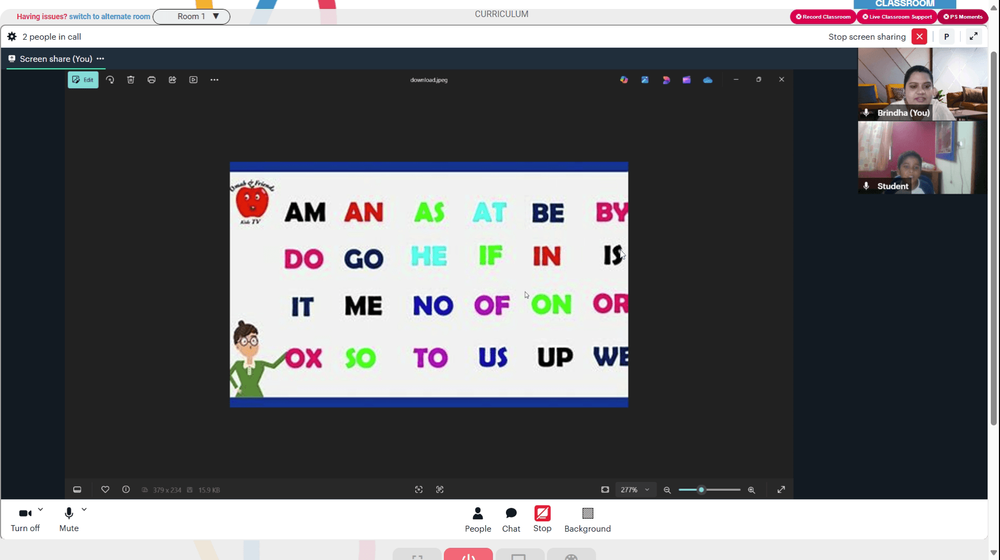The image size is (1000, 560).
Task: Click the Record Classroom button
Action: pos(823,17)
